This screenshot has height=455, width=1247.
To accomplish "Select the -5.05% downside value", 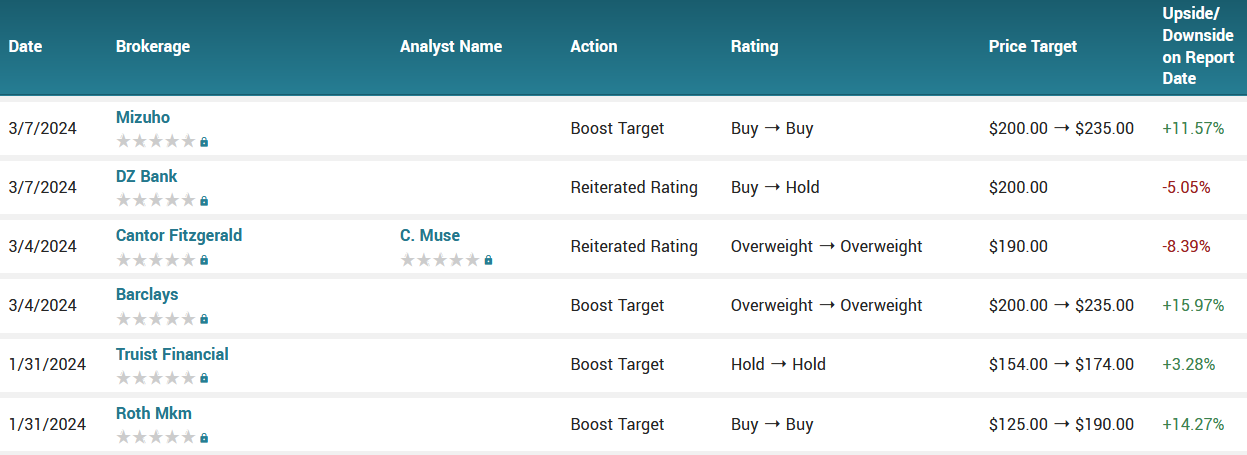I will coord(1186,187).
